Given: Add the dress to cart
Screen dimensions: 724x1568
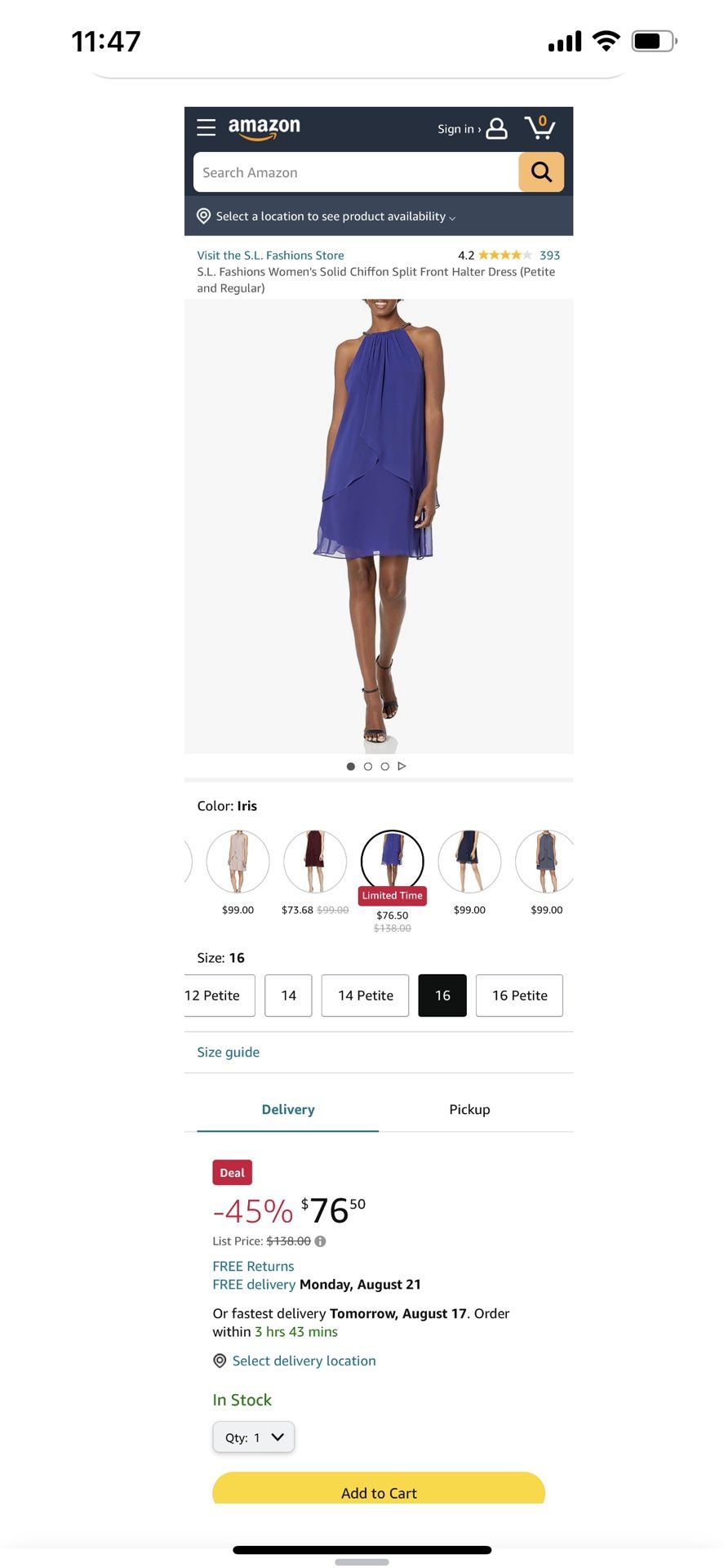Looking at the screenshot, I should (x=379, y=1490).
